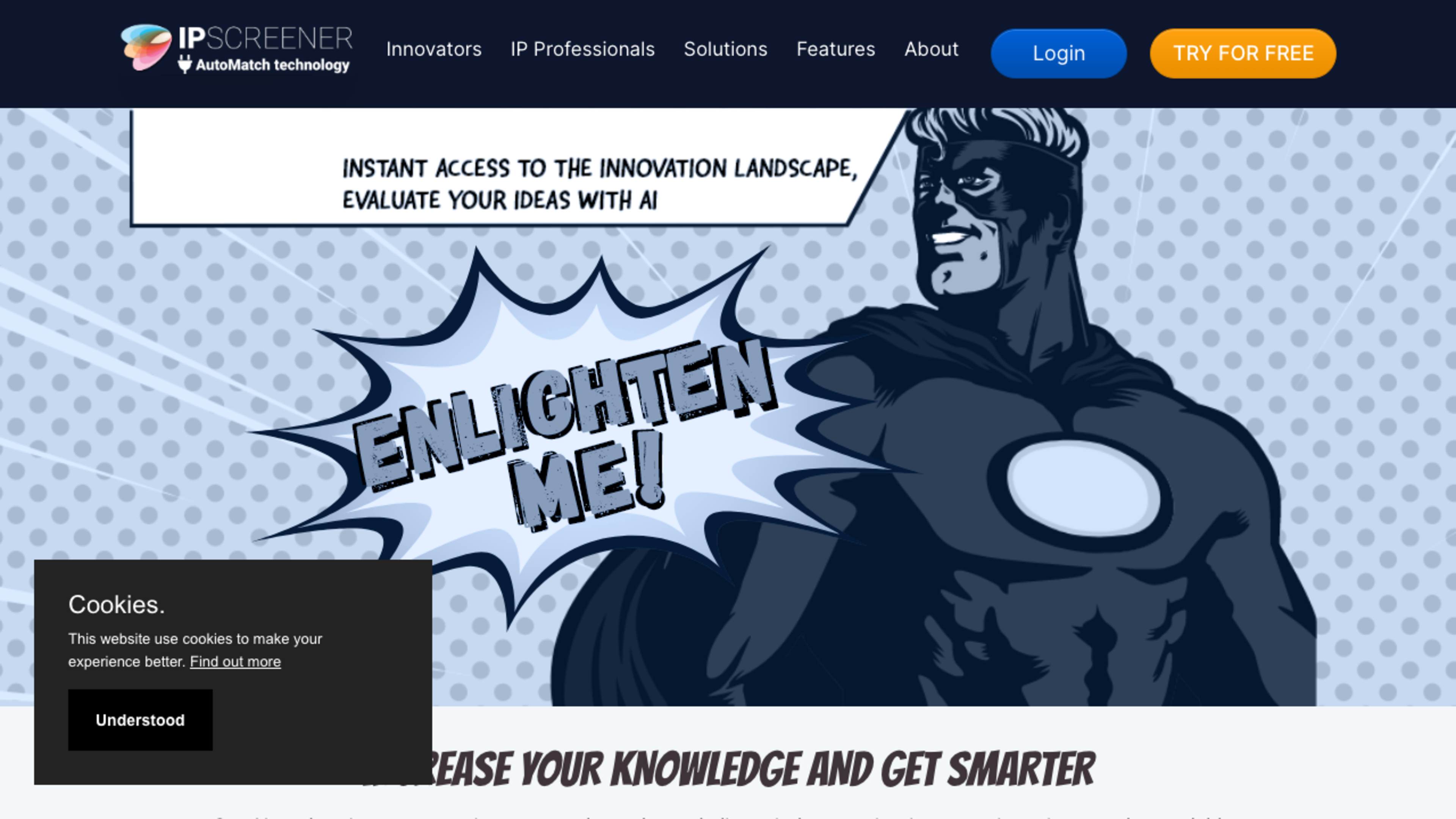Follow the Find out more cookies link
This screenshot has height=819, width=1456.
click(x=235, y=661)
